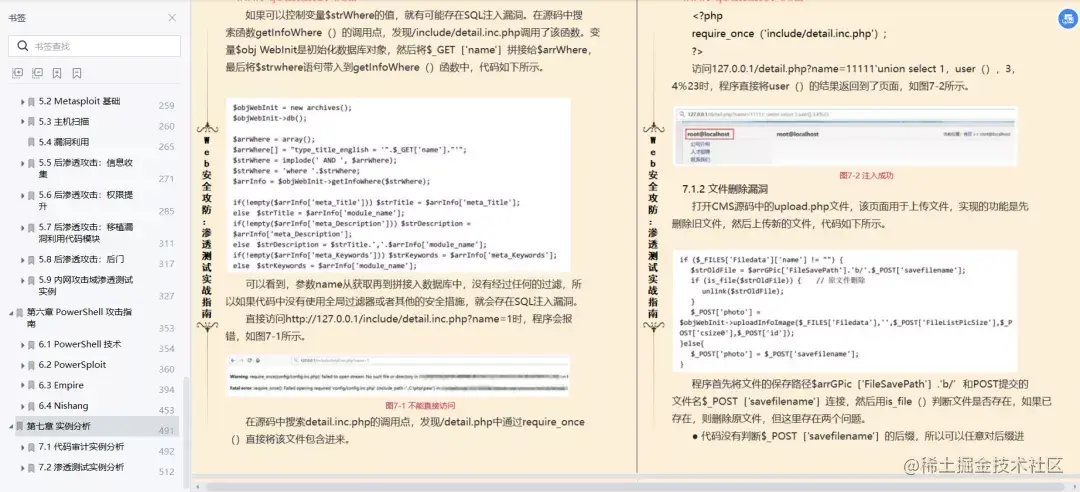Close the 书签 bookmarks panel
This screenshot has width=1080, height=492.
(x=172, y=18)
